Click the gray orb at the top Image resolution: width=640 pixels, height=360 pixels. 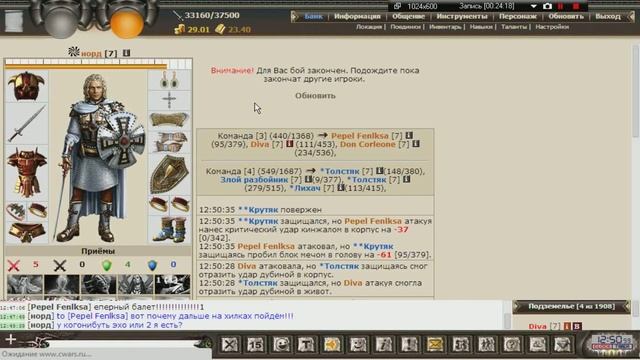tap(61, 23)
